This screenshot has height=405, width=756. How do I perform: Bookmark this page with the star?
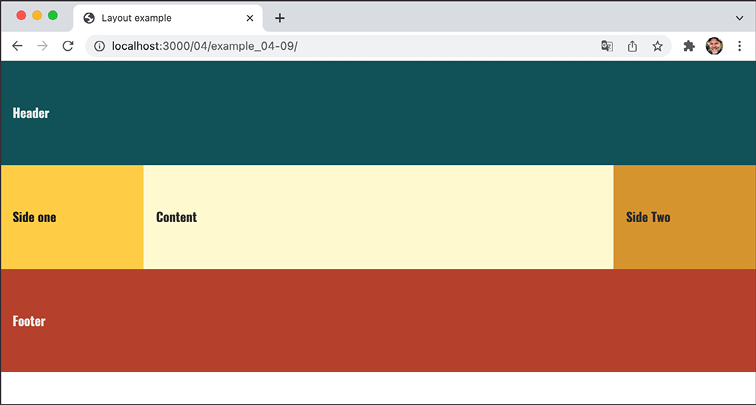(657, 46)
